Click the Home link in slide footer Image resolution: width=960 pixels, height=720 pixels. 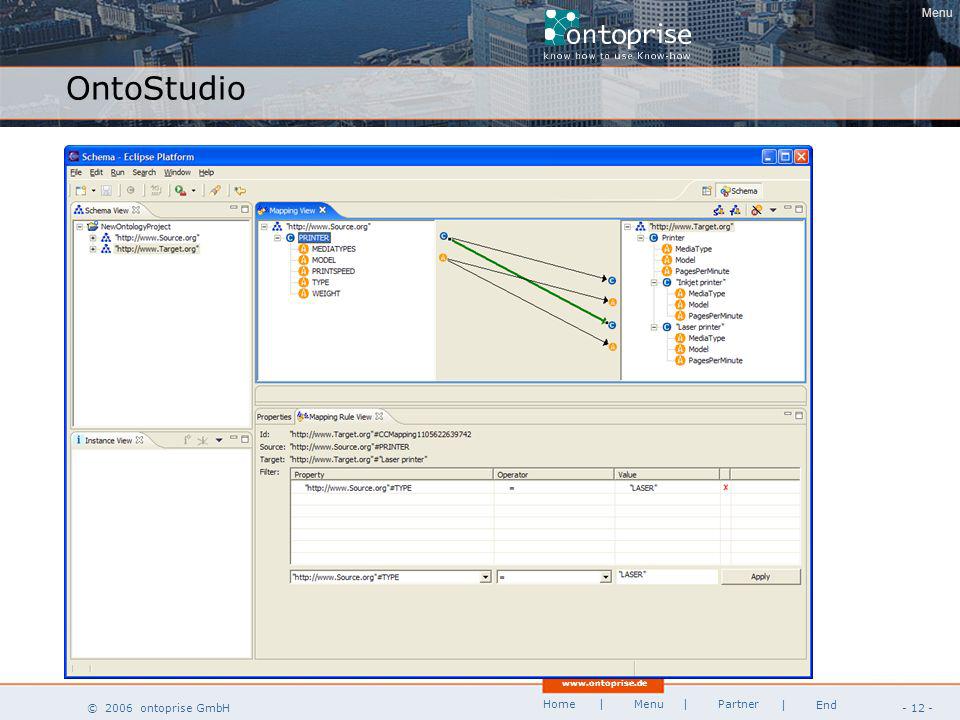click(559, 704)
